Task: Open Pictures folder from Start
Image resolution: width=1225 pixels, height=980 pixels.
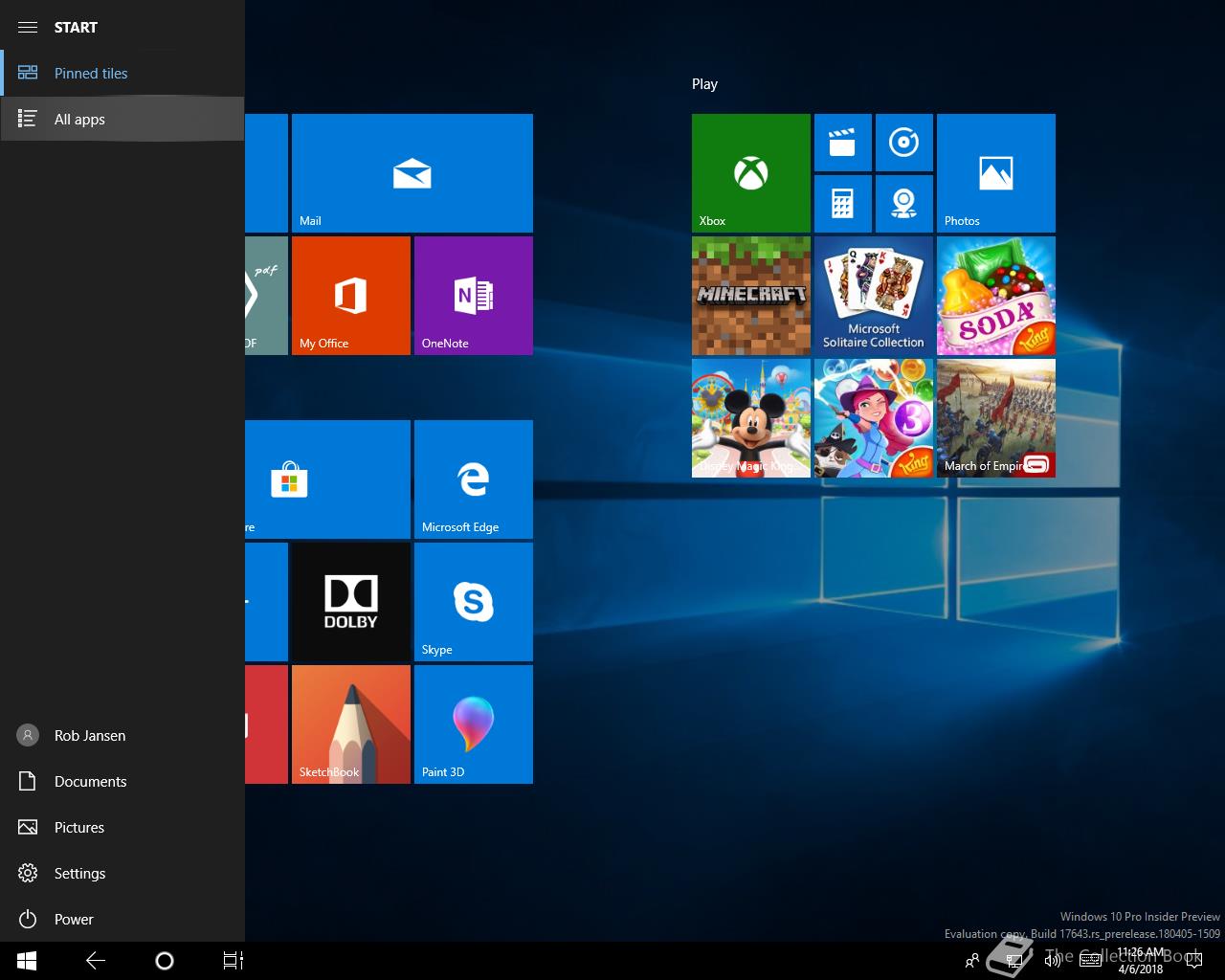Action: 122,827
